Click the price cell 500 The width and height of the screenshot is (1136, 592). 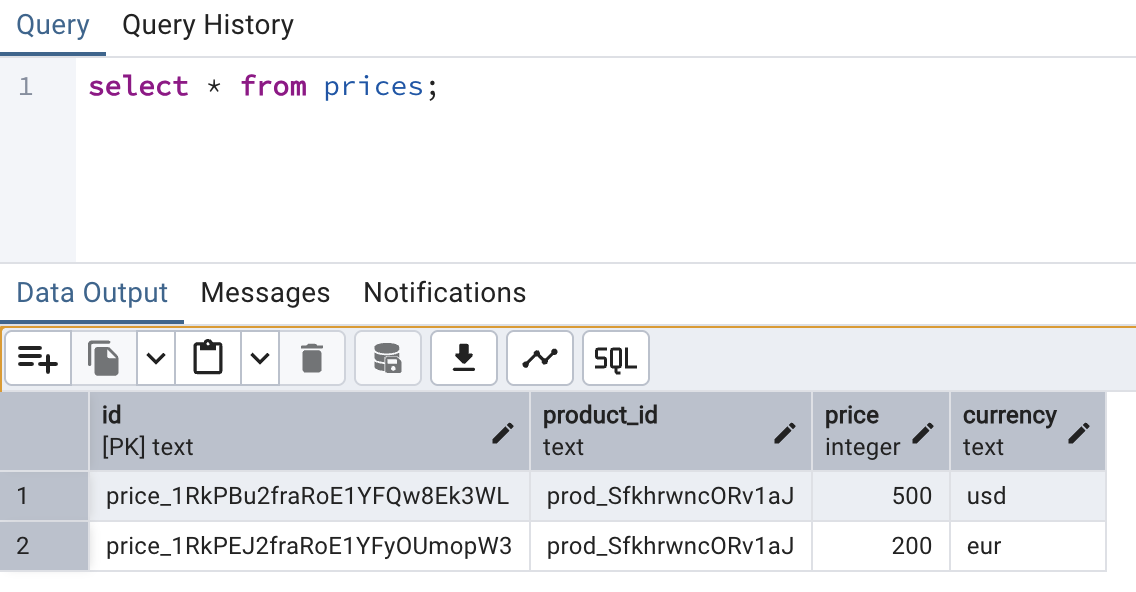[x=881, y=496]
